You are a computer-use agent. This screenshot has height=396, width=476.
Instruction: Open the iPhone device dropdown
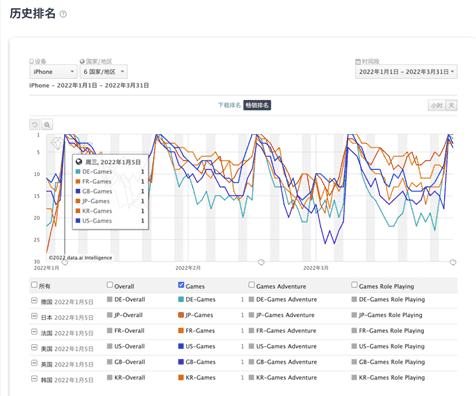point(53,72)
